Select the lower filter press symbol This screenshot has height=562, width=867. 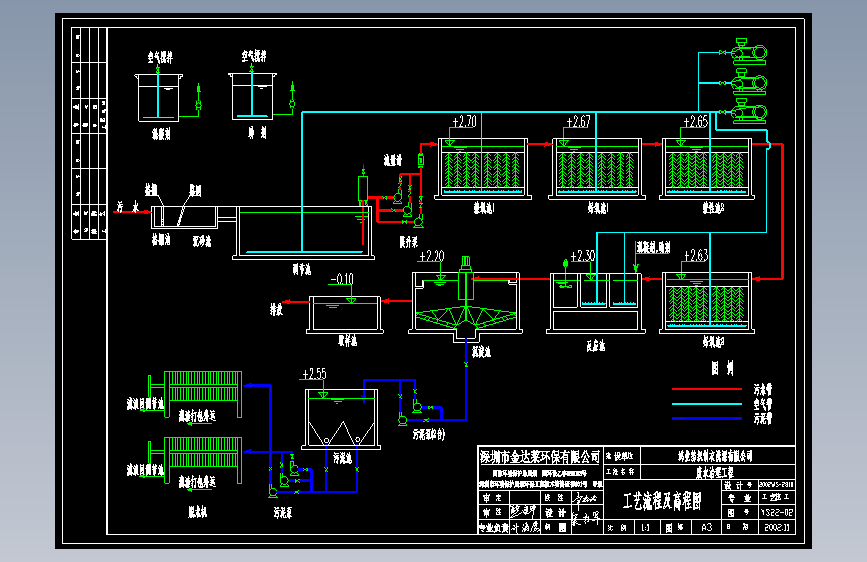pyautogui.click(x=195, y=460)
